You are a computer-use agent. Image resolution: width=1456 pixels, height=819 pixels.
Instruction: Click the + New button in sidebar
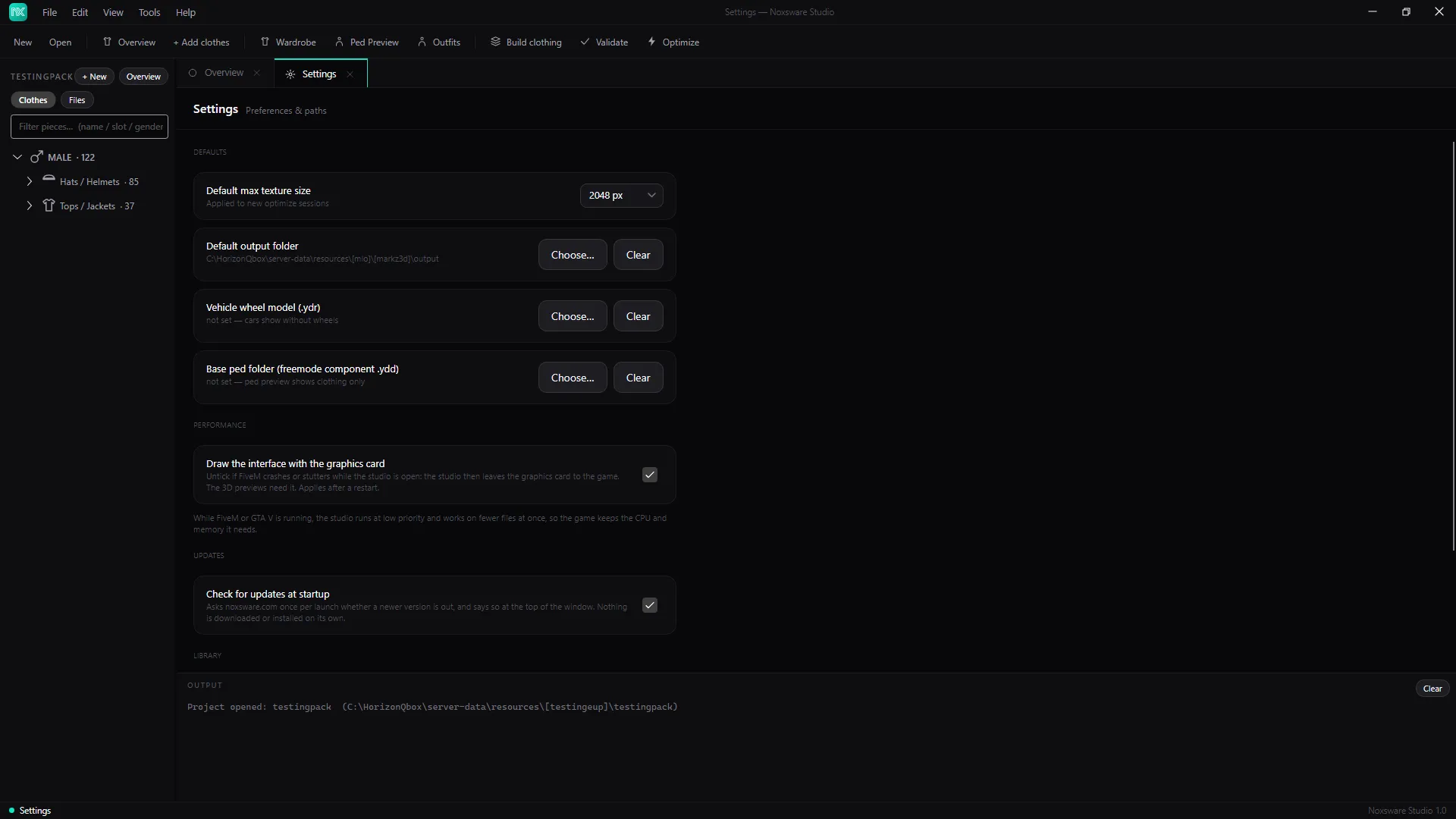coord(95,77)
